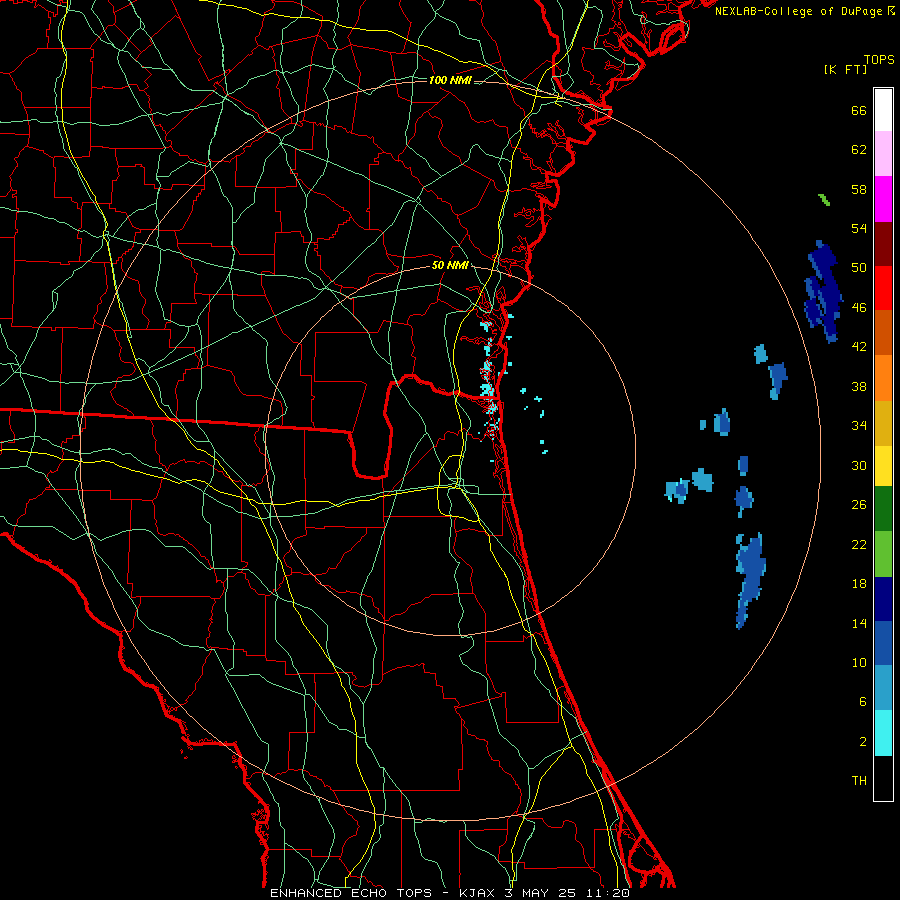900x900 pixels.
Task: Click the legend value "54"
Action: tap(859, 228)
